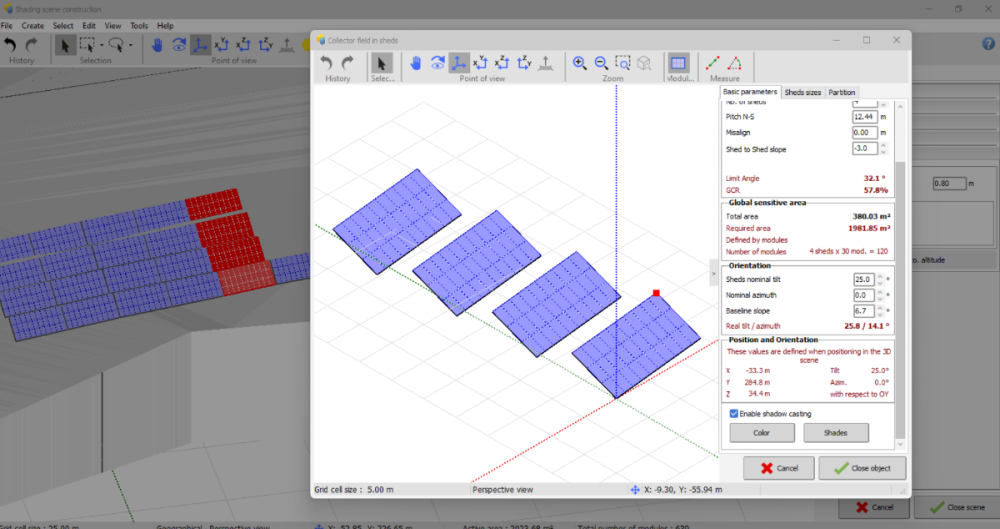Switch to the Partition tab

842,92
